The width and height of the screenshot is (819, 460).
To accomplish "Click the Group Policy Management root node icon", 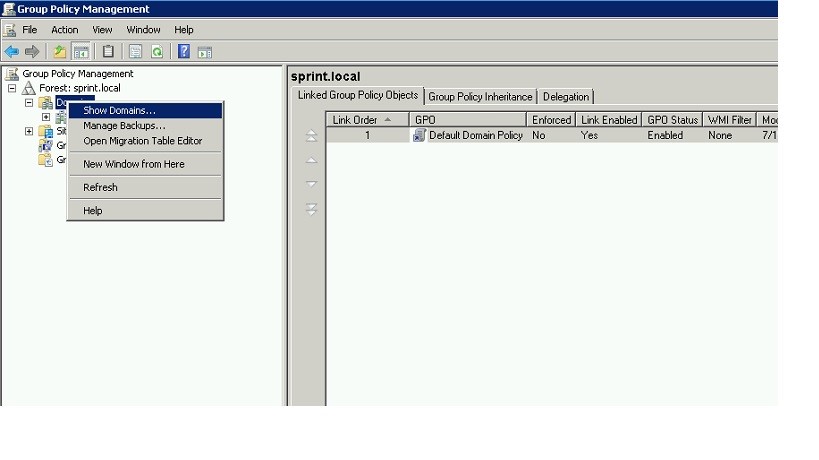I will click(12, 74).
